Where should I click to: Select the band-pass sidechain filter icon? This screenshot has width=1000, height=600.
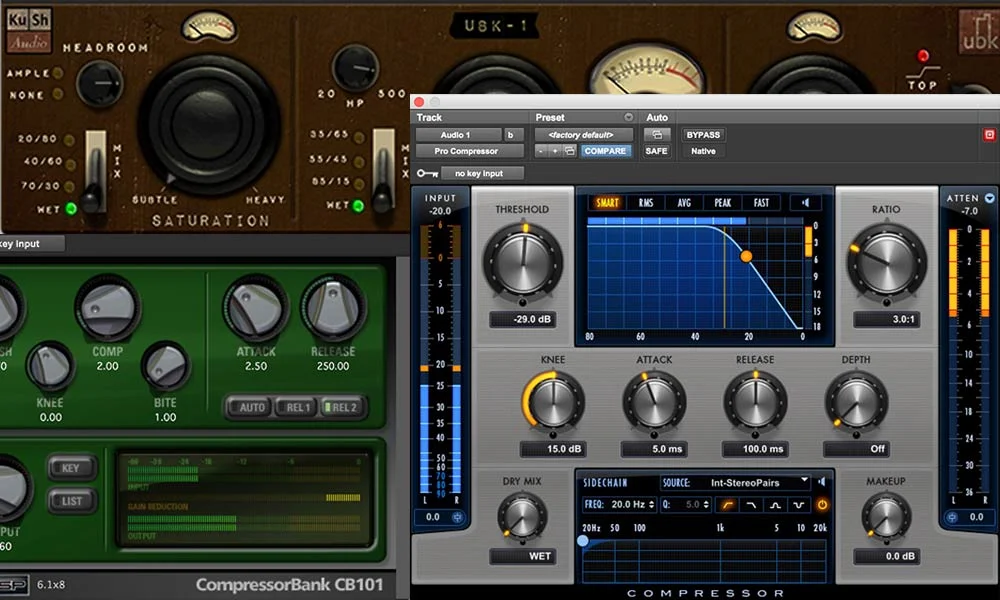[775, 505]
